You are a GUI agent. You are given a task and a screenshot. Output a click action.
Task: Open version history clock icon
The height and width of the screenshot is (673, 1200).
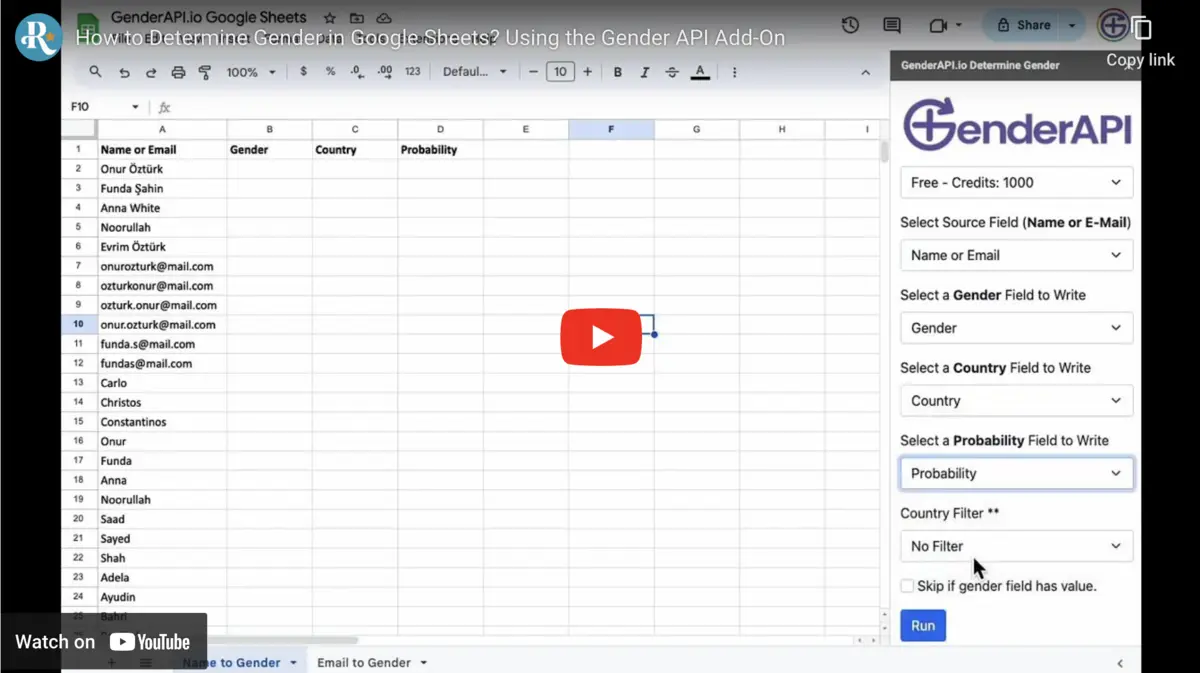[x=850, y=25]
